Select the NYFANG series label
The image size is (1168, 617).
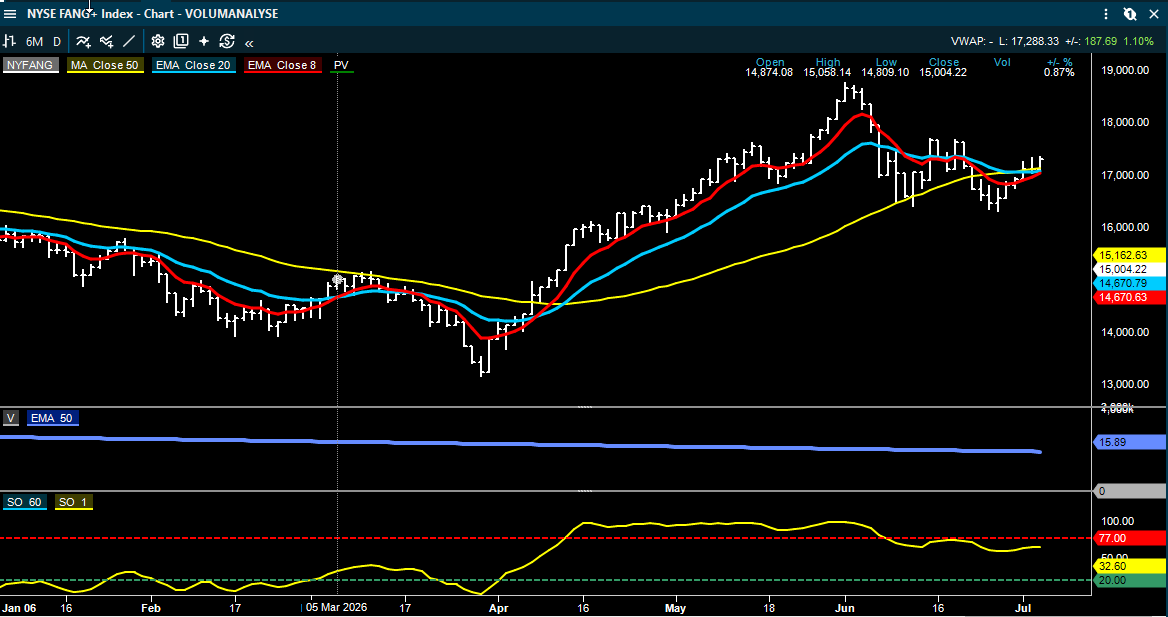[31, 65]
